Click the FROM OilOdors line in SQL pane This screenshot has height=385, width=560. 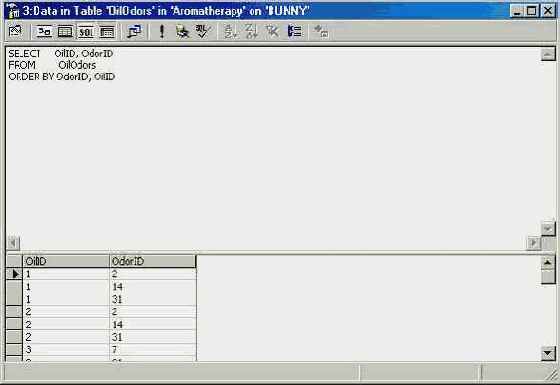pyautogui.click(x=52, y=65)
